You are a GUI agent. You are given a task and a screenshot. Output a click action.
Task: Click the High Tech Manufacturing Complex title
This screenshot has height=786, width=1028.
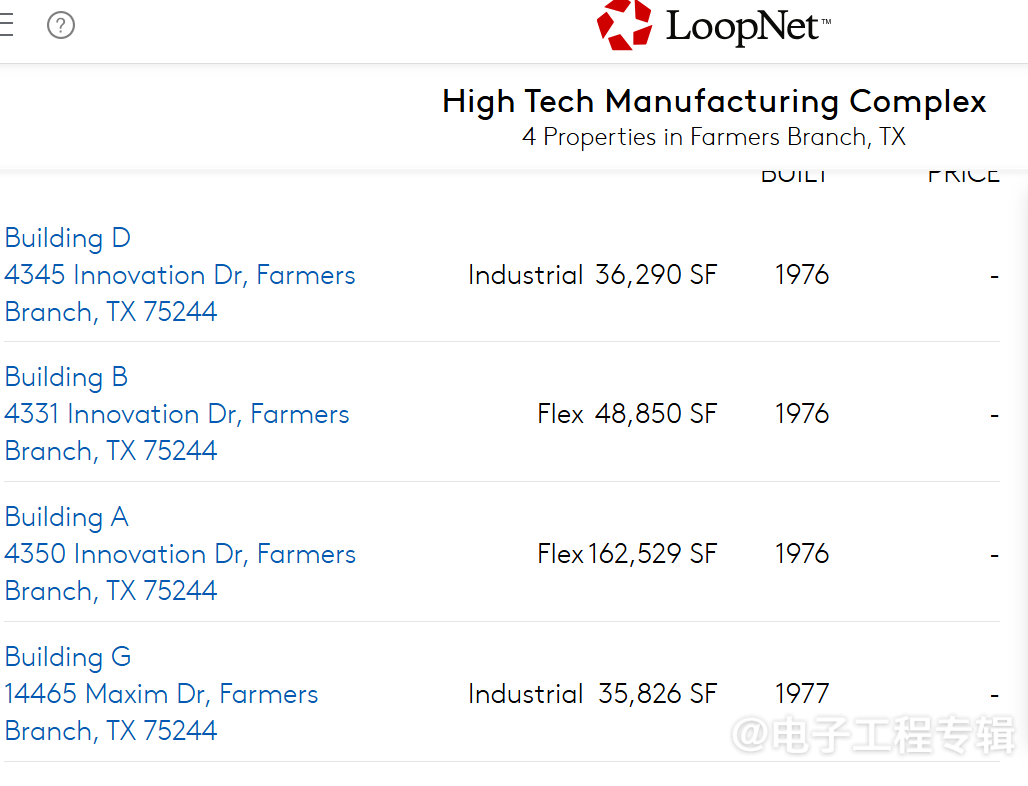pos(714,101)
